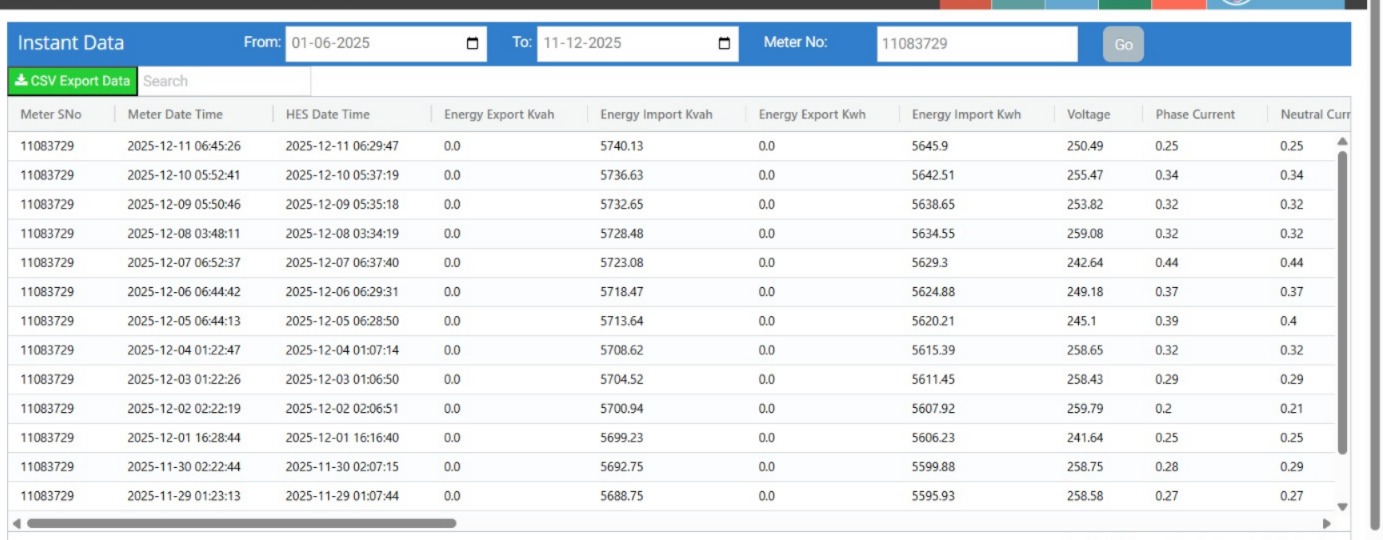Open the To date calendar picker icon
This screenshot has height=540, width=1383.
724,44
